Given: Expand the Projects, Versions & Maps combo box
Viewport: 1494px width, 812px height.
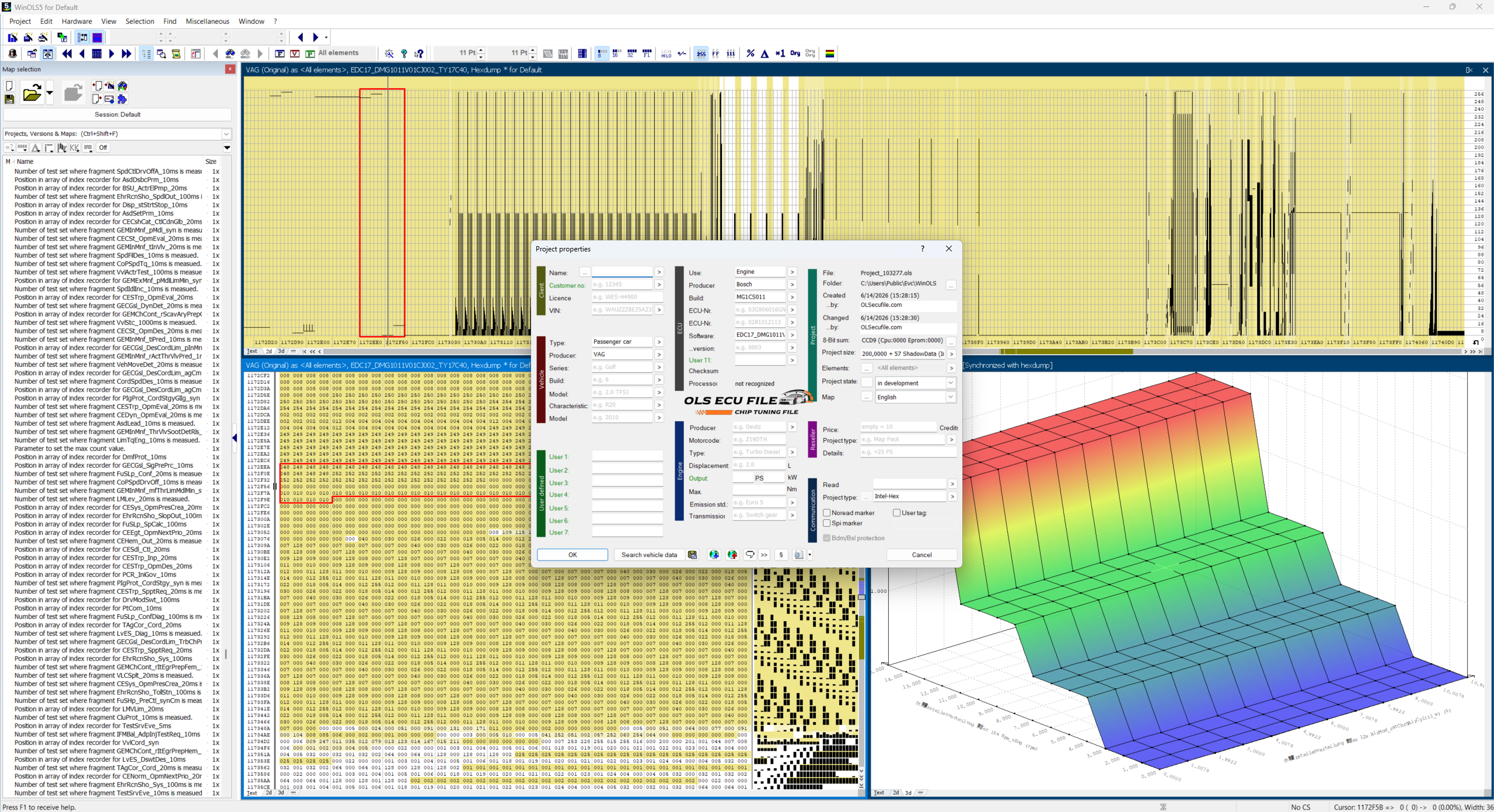Looking at the screenshot, I should [x=226, y=134].
